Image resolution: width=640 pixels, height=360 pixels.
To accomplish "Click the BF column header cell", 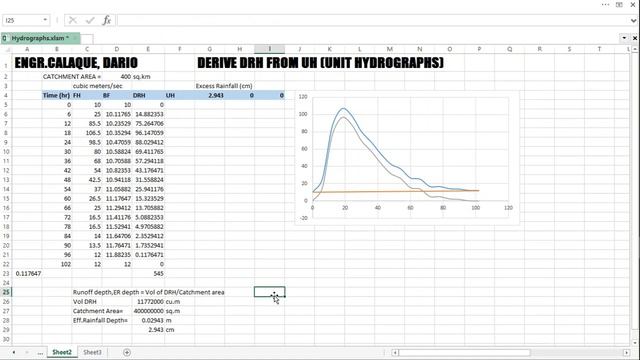I will click(117, 95).
